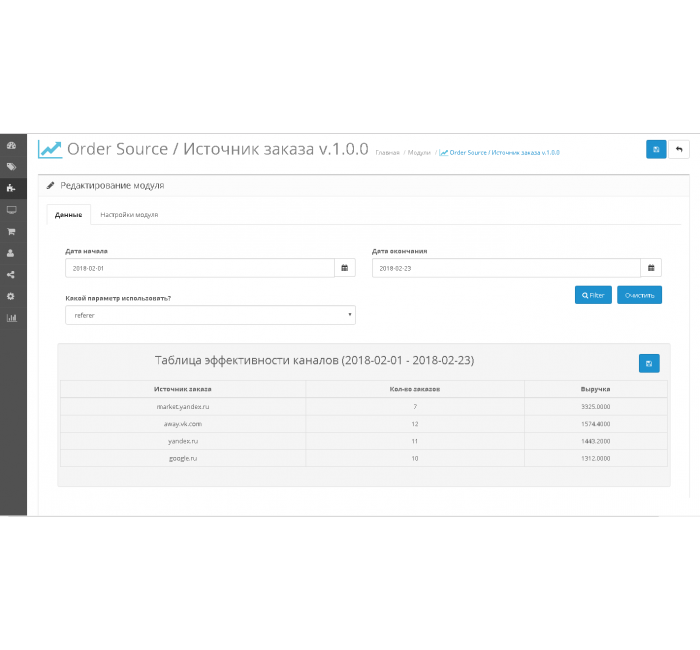Click the order count 12 cell
The image size is (700, 650).
tap(415, 424)
